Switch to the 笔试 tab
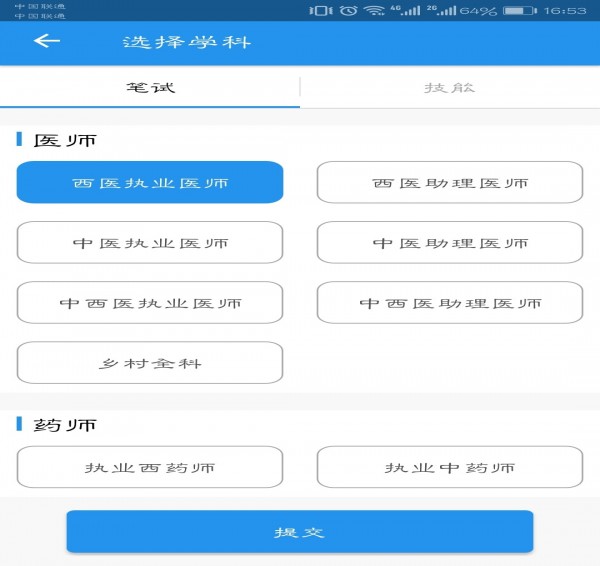 (150, 87)
